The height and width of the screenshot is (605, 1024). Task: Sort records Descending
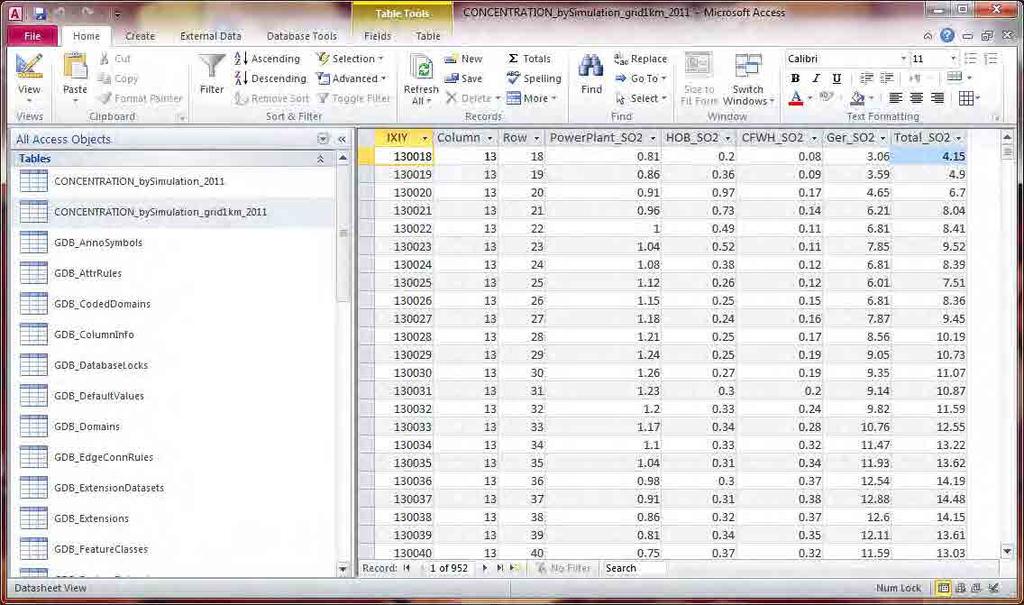pyautogui.click(x=270, y=78)
